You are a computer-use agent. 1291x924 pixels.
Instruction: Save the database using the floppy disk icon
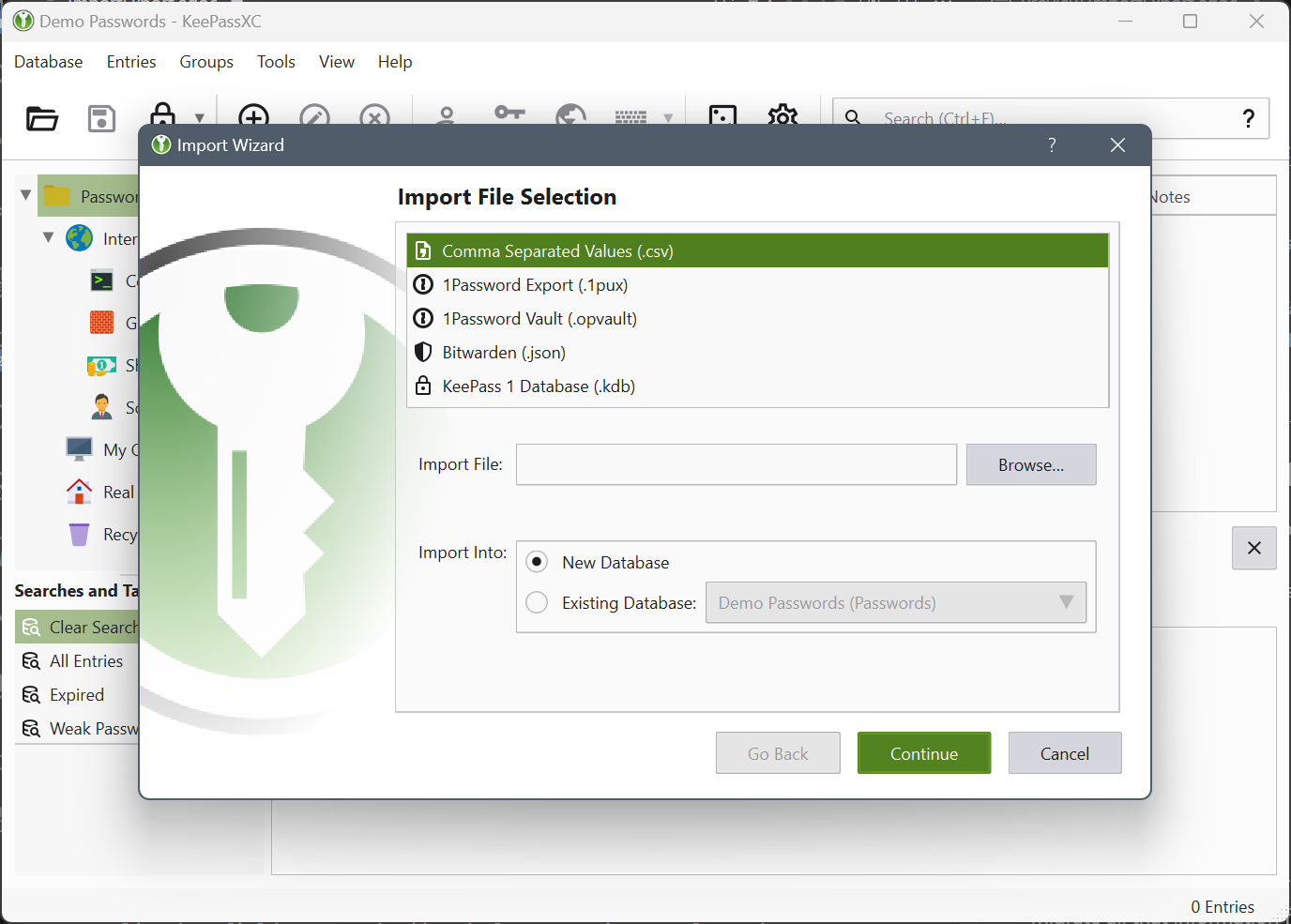101,119
